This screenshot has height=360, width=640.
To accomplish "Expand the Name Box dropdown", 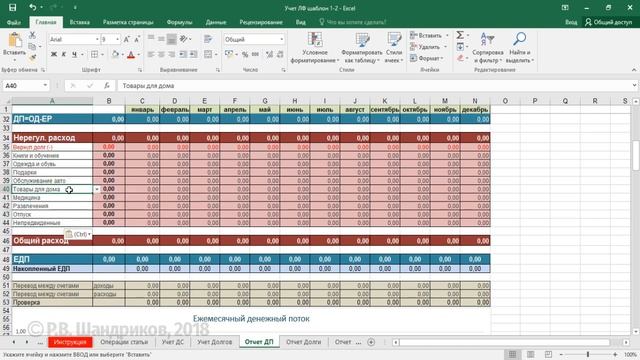I will [x=45, y=85].
